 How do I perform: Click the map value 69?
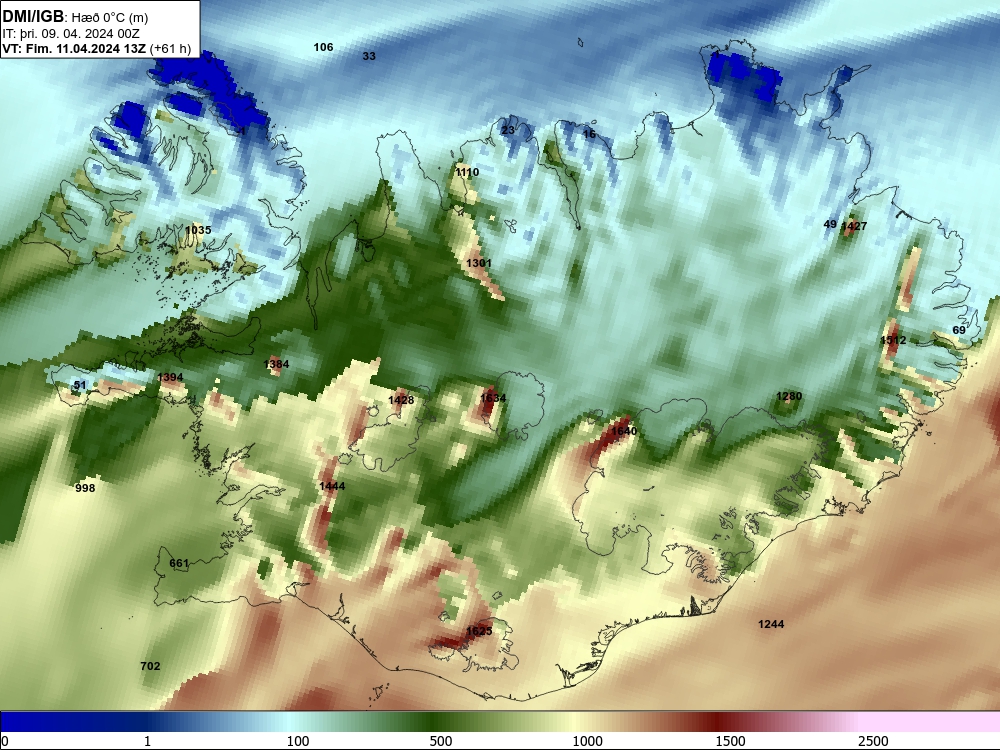(959, 330)
